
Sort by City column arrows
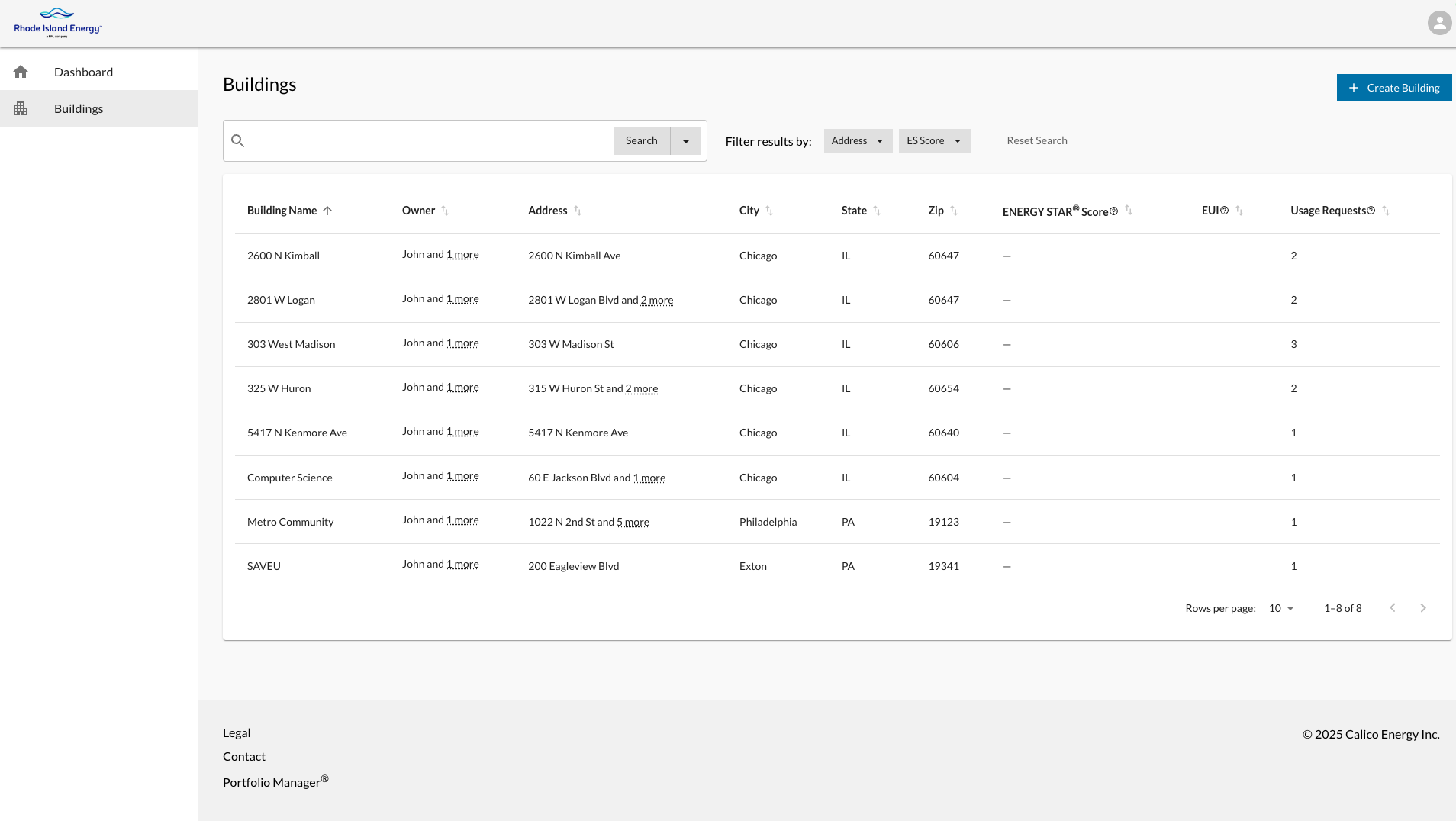769,211
